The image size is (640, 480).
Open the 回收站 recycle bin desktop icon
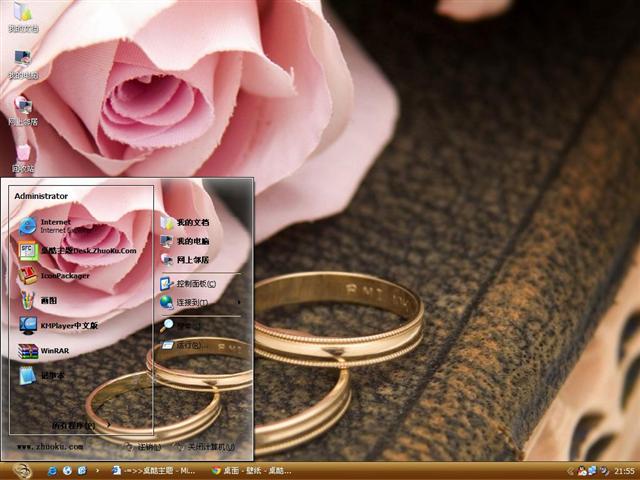(x=23, y=158)
